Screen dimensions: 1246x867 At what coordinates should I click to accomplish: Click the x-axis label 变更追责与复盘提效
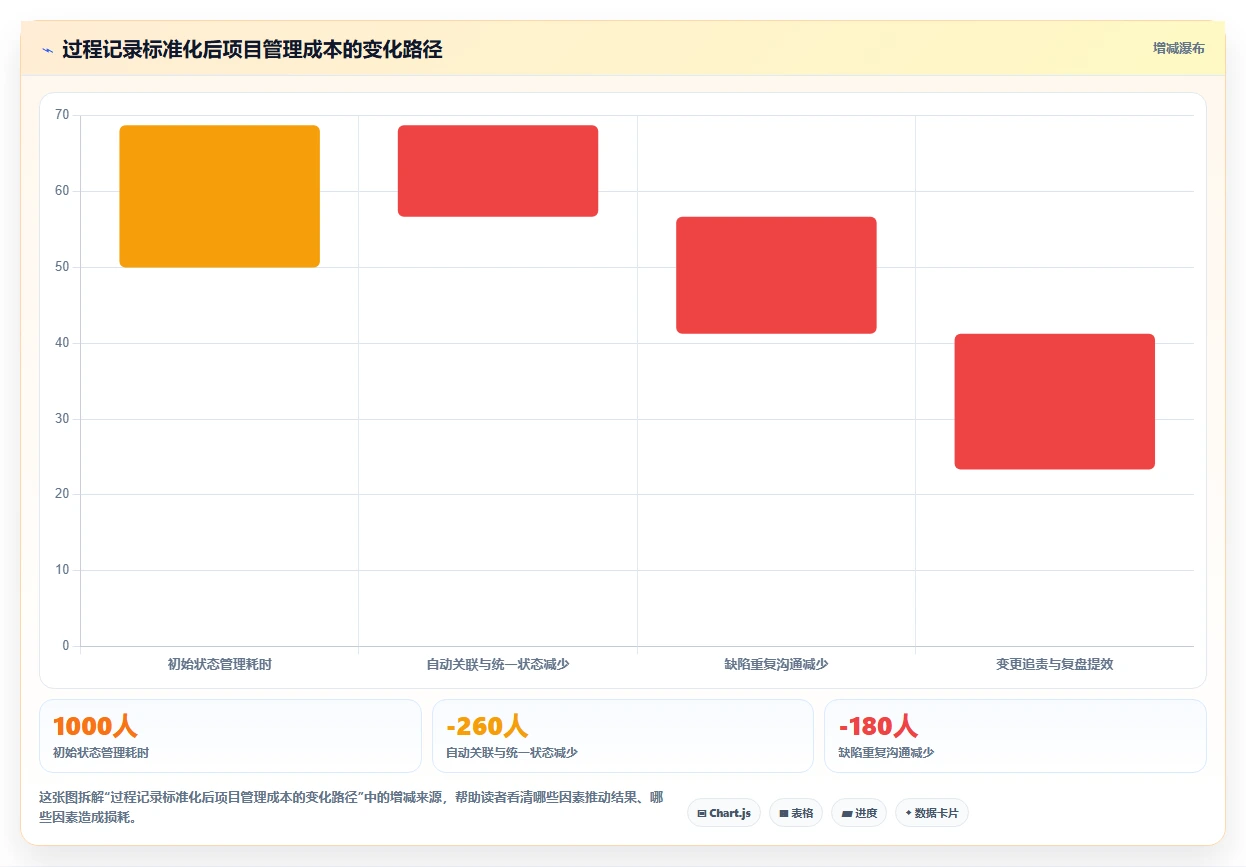click(x=1054, y=664)
